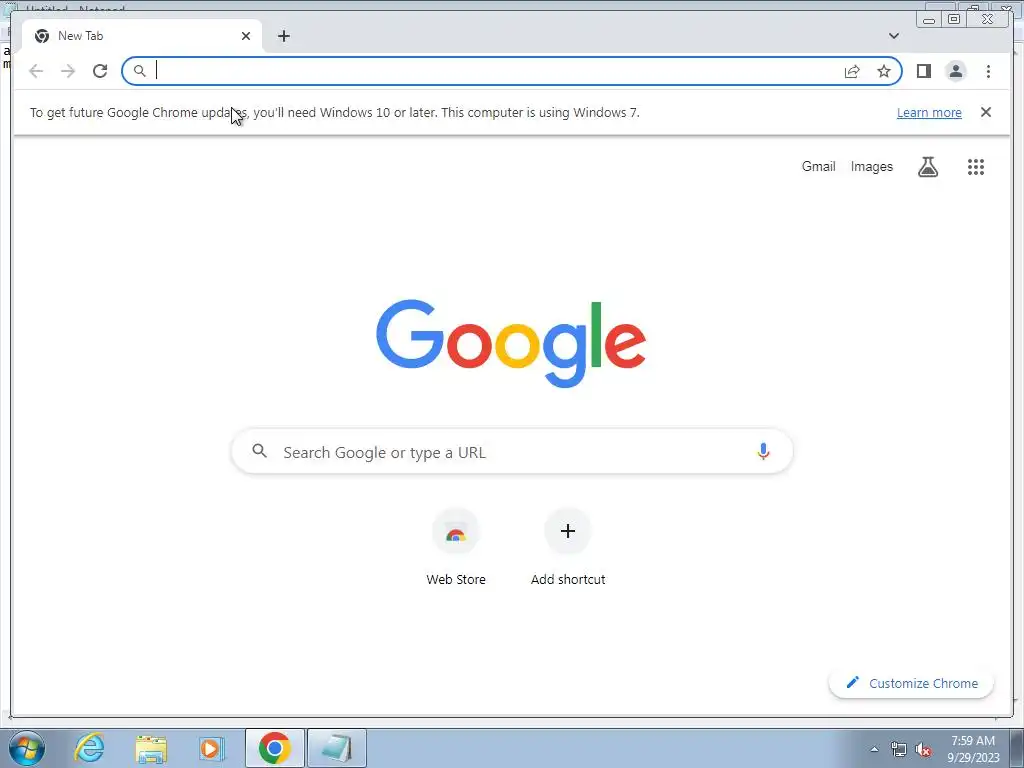
Task: Open the taskbar clock showing 7:59 AM
Action: (973, 749)
